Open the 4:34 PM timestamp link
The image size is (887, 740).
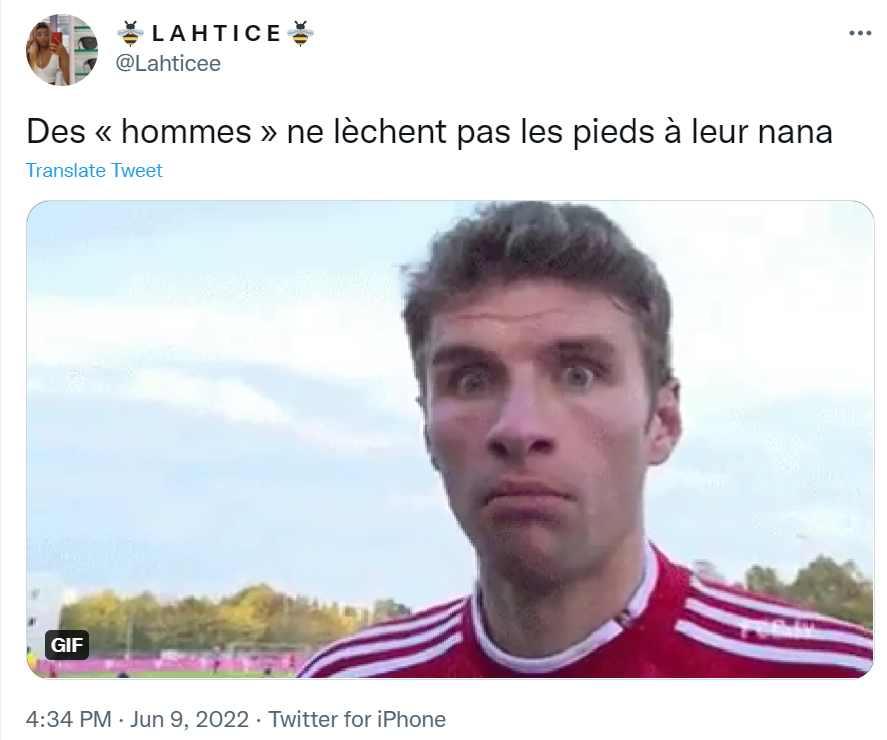tap(68, 720)
